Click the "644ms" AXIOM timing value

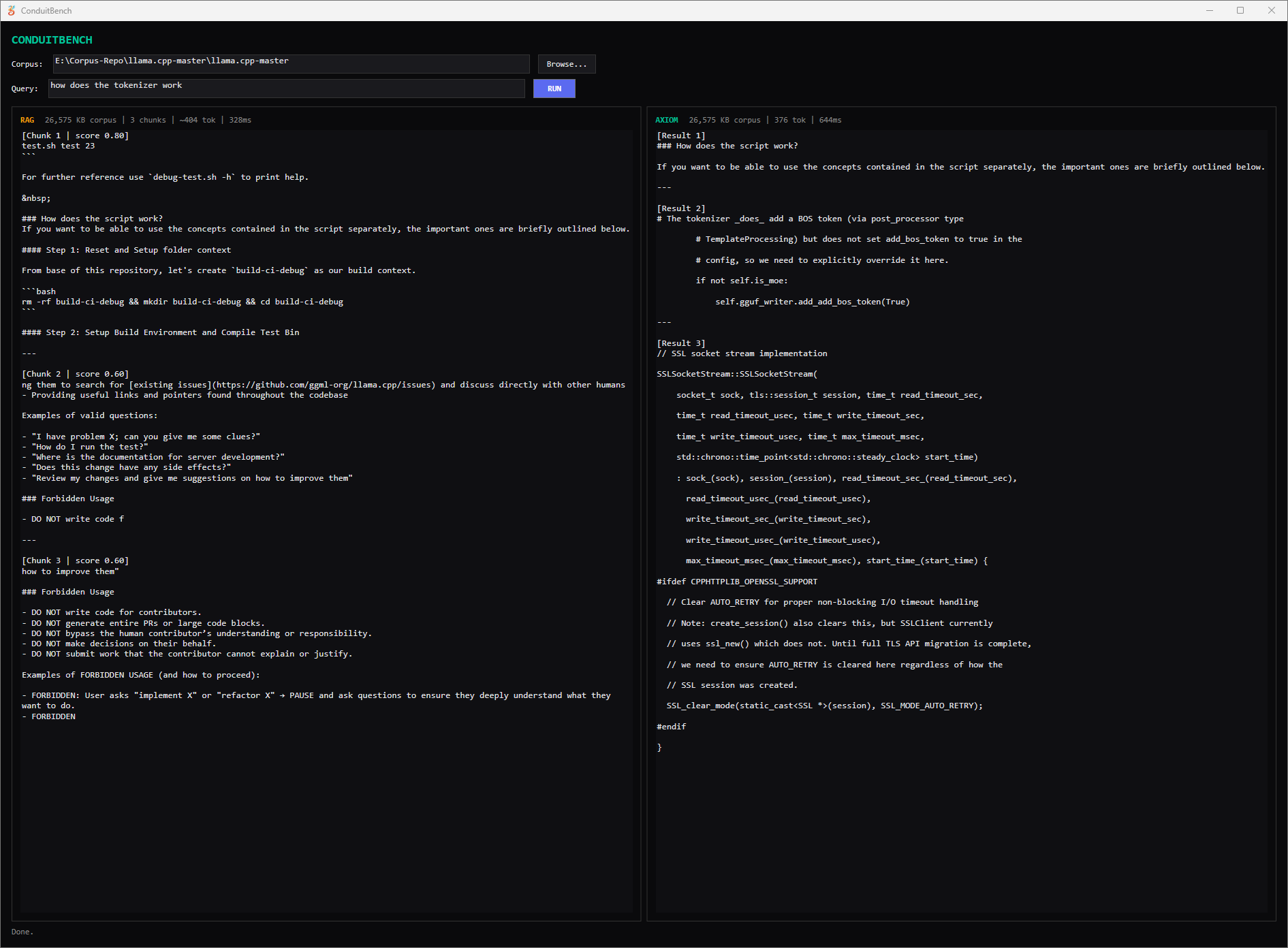click(x=830, y=120)
